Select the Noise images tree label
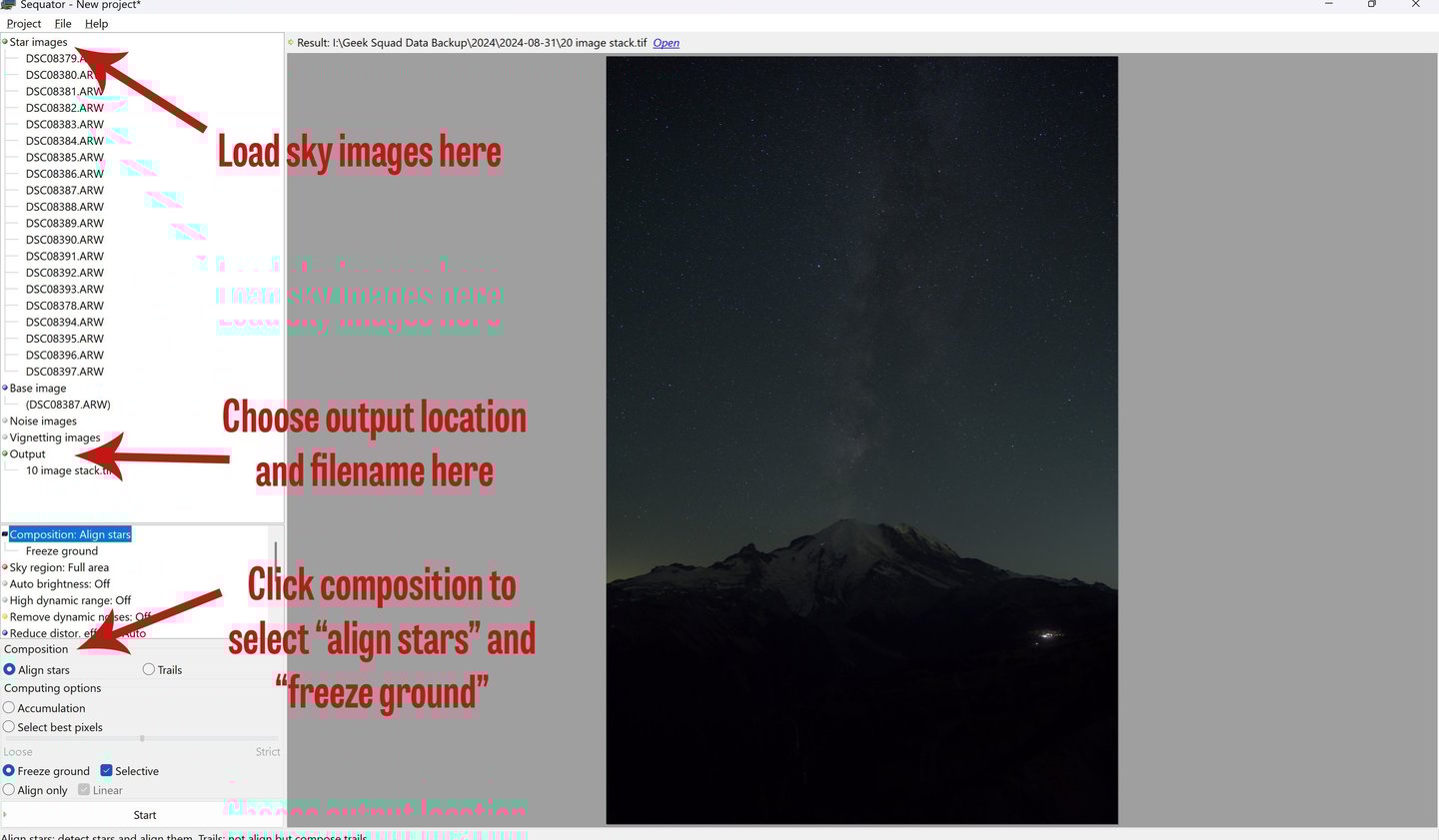 tap(43, 420)
